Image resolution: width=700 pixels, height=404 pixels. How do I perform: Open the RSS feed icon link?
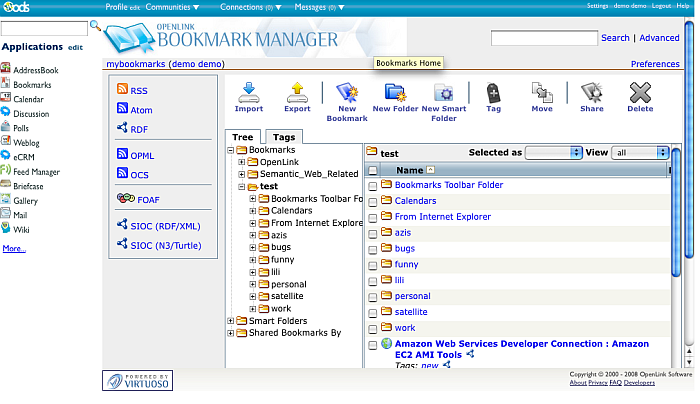pyautogui.click(x=123, y=91)
